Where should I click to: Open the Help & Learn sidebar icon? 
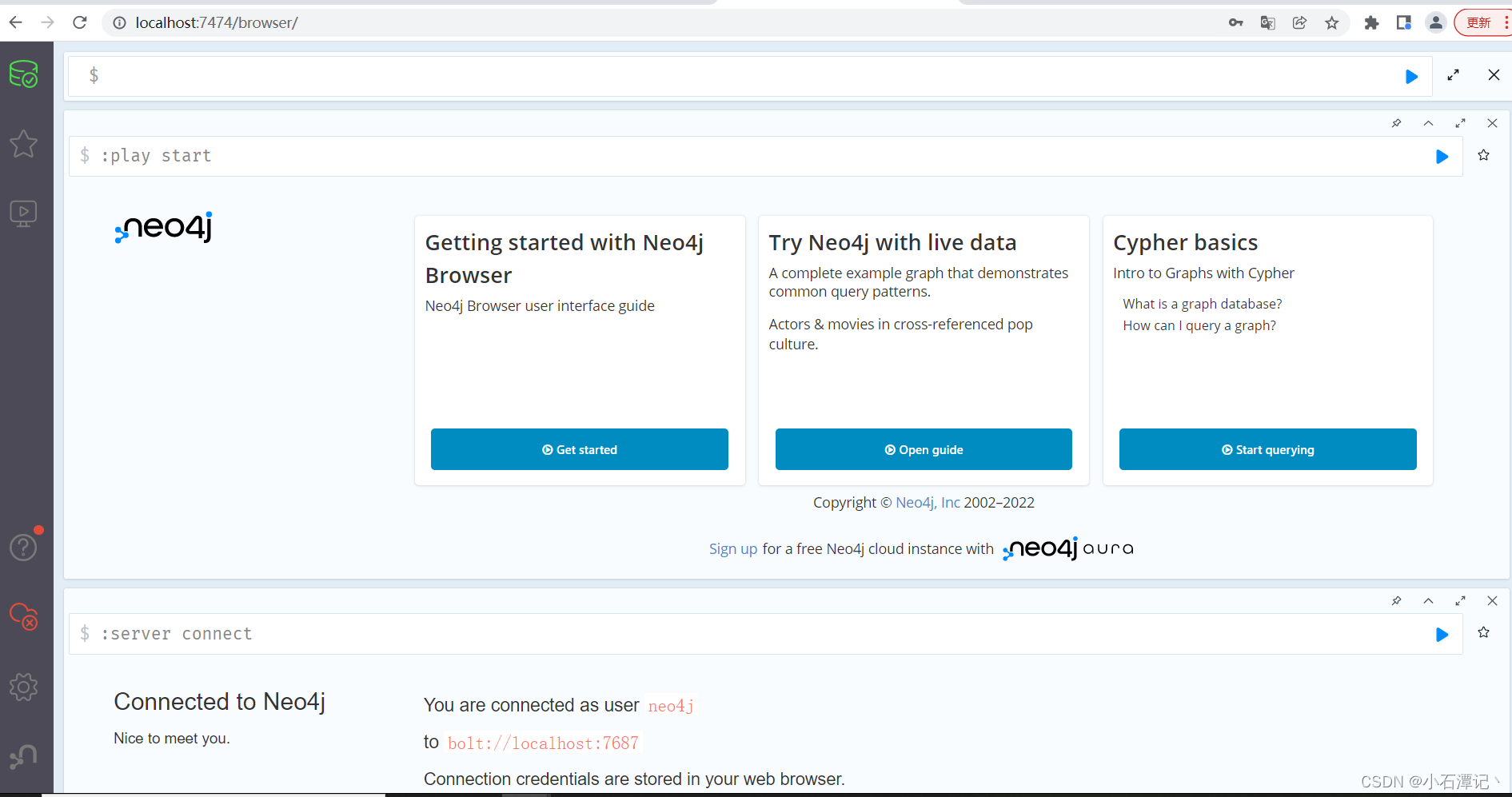click(x=24, y=548)
